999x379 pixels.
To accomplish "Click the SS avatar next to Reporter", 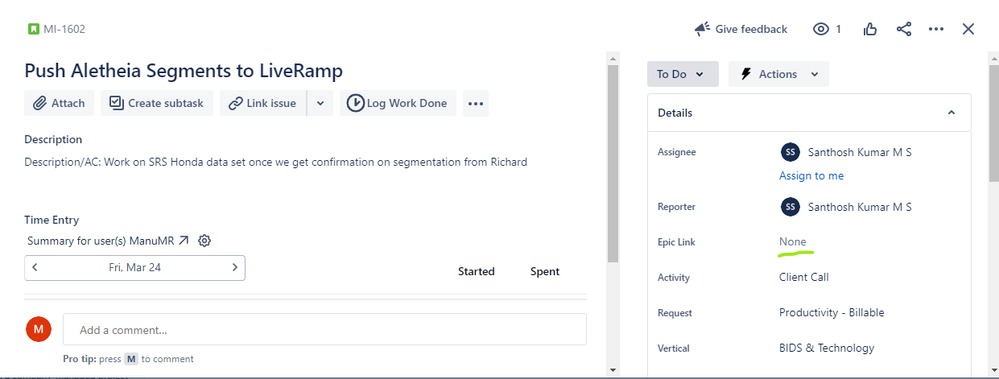I will point(790,207).
